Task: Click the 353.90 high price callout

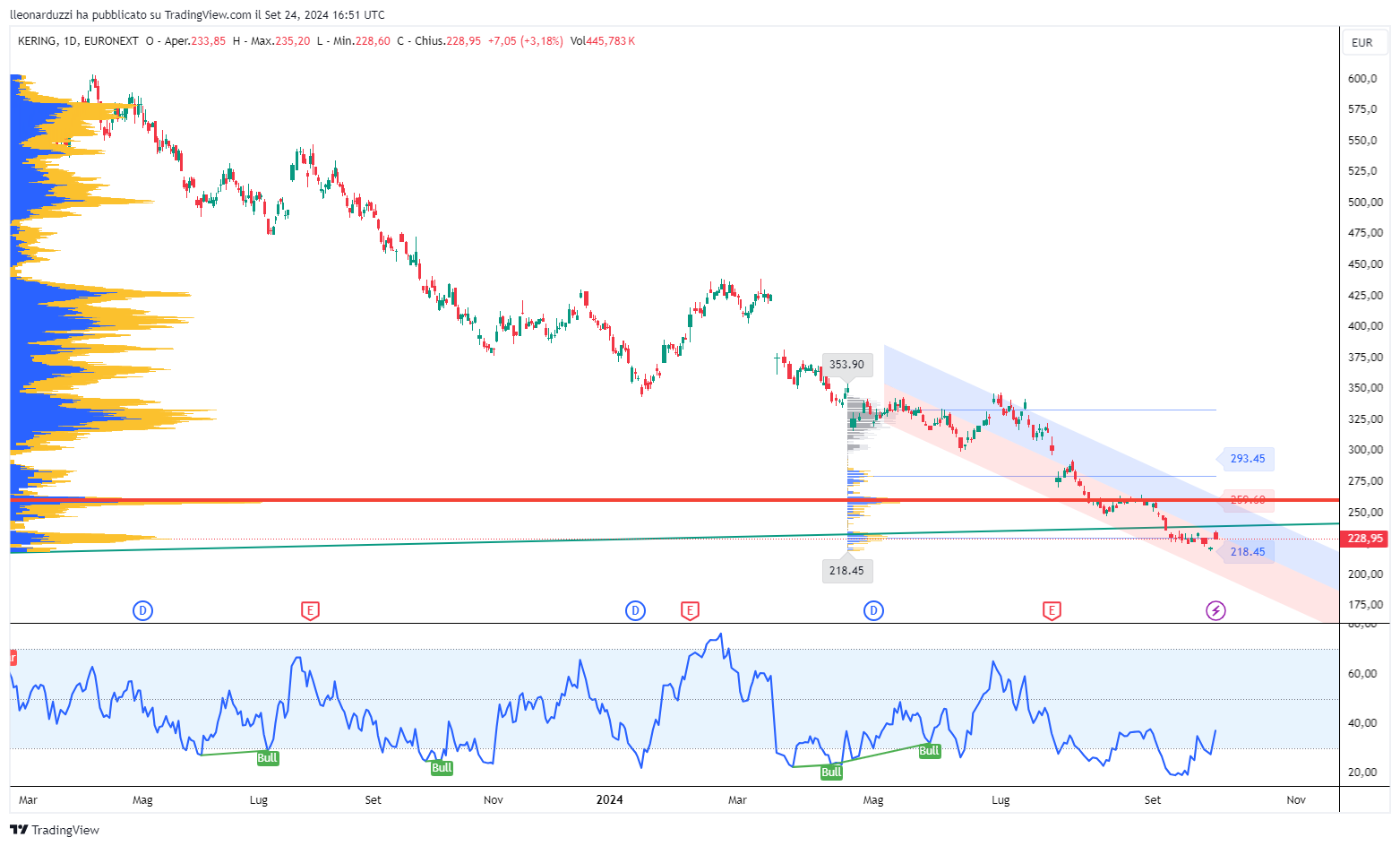Action: click(x=846, y=365)
